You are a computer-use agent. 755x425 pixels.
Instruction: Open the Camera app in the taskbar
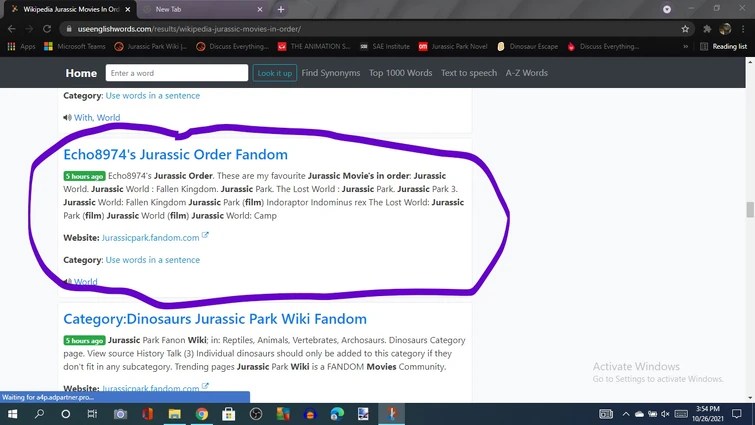pyautogui.click(x=120, y=414)
